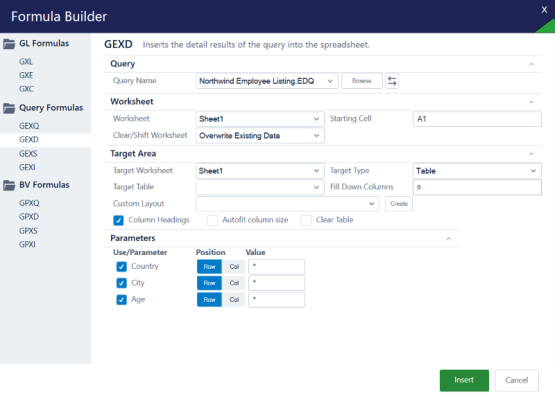The image size is (555, 397).
Task: Select the GXC formula
Action: [x=26, y=89]
